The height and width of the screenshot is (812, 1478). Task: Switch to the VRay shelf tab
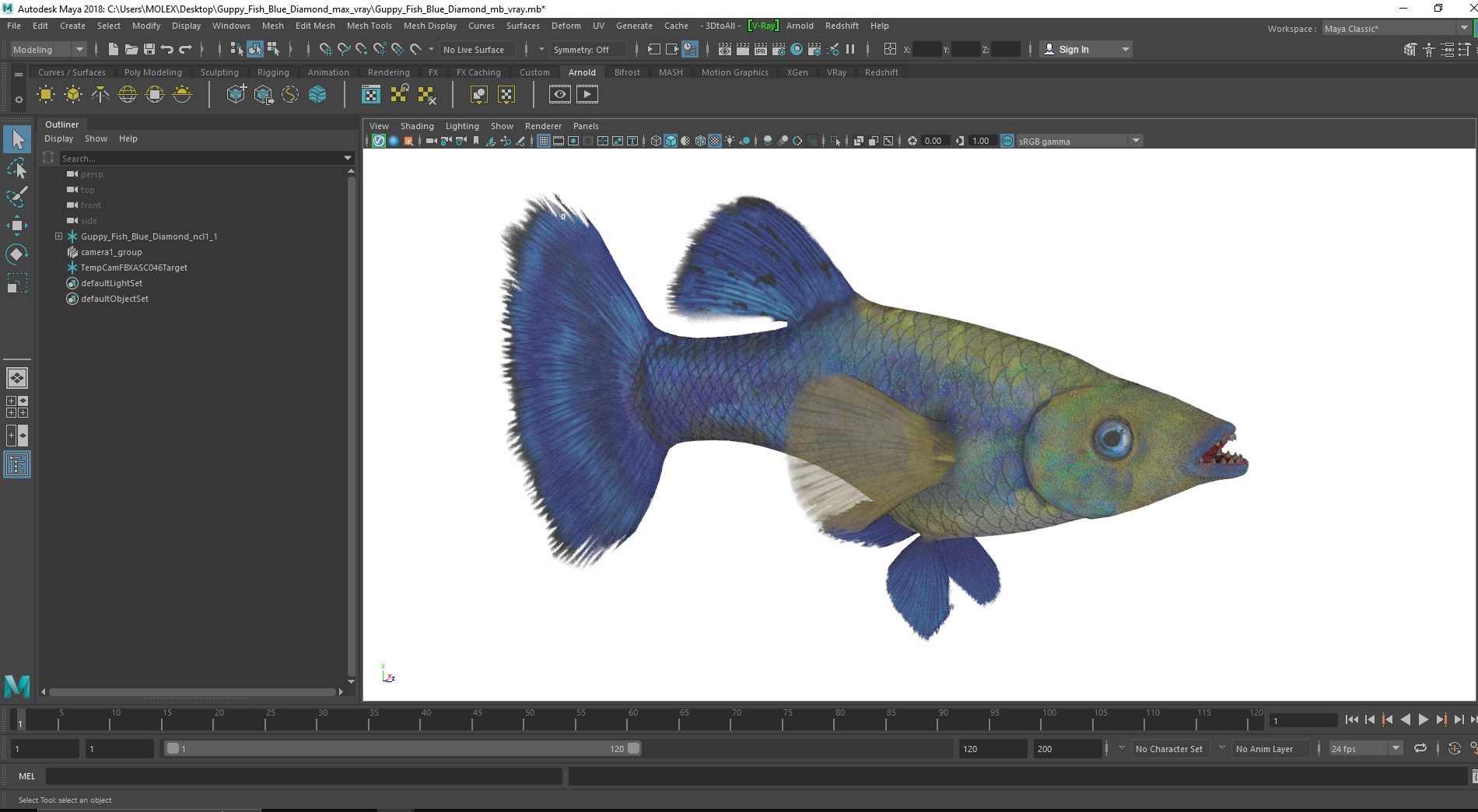836,72
